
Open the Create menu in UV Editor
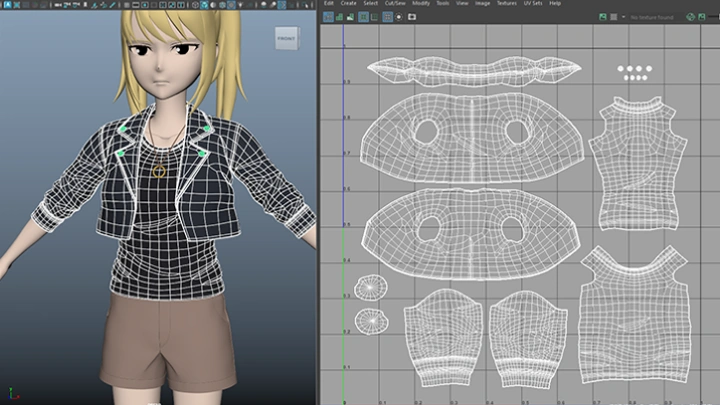point(349,3)
